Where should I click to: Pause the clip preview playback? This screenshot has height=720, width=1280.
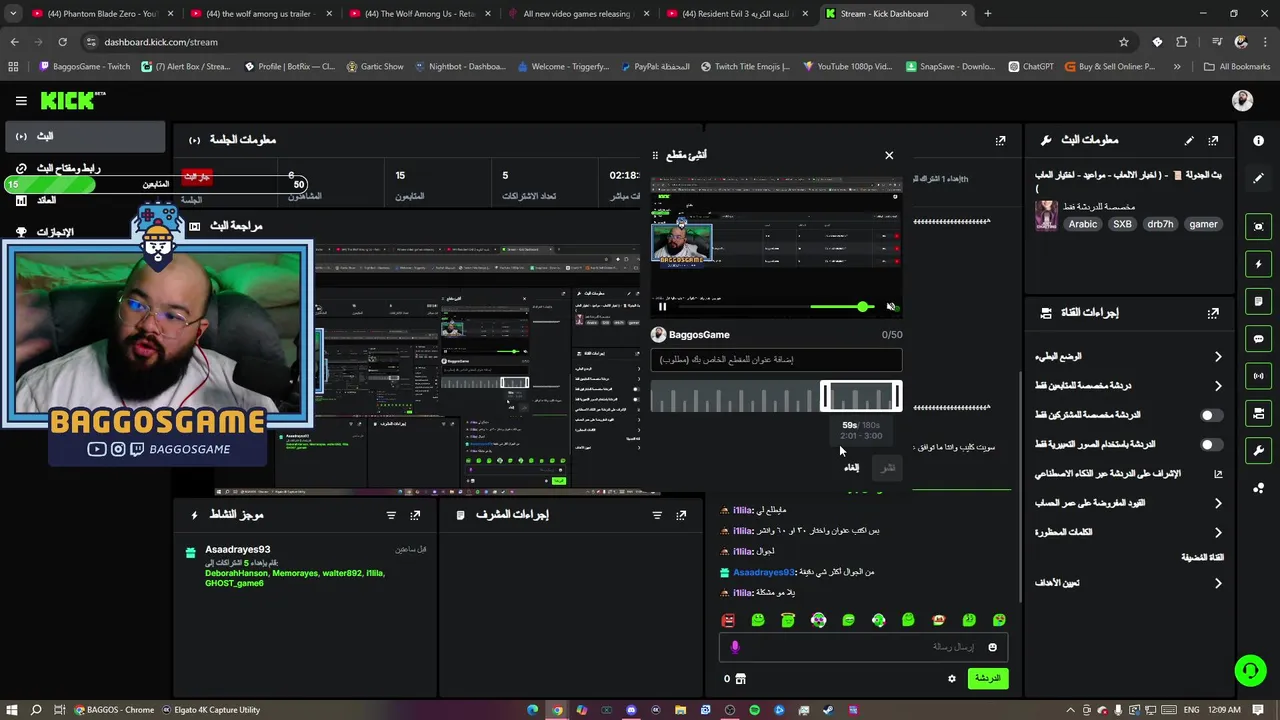pos(662,307)
